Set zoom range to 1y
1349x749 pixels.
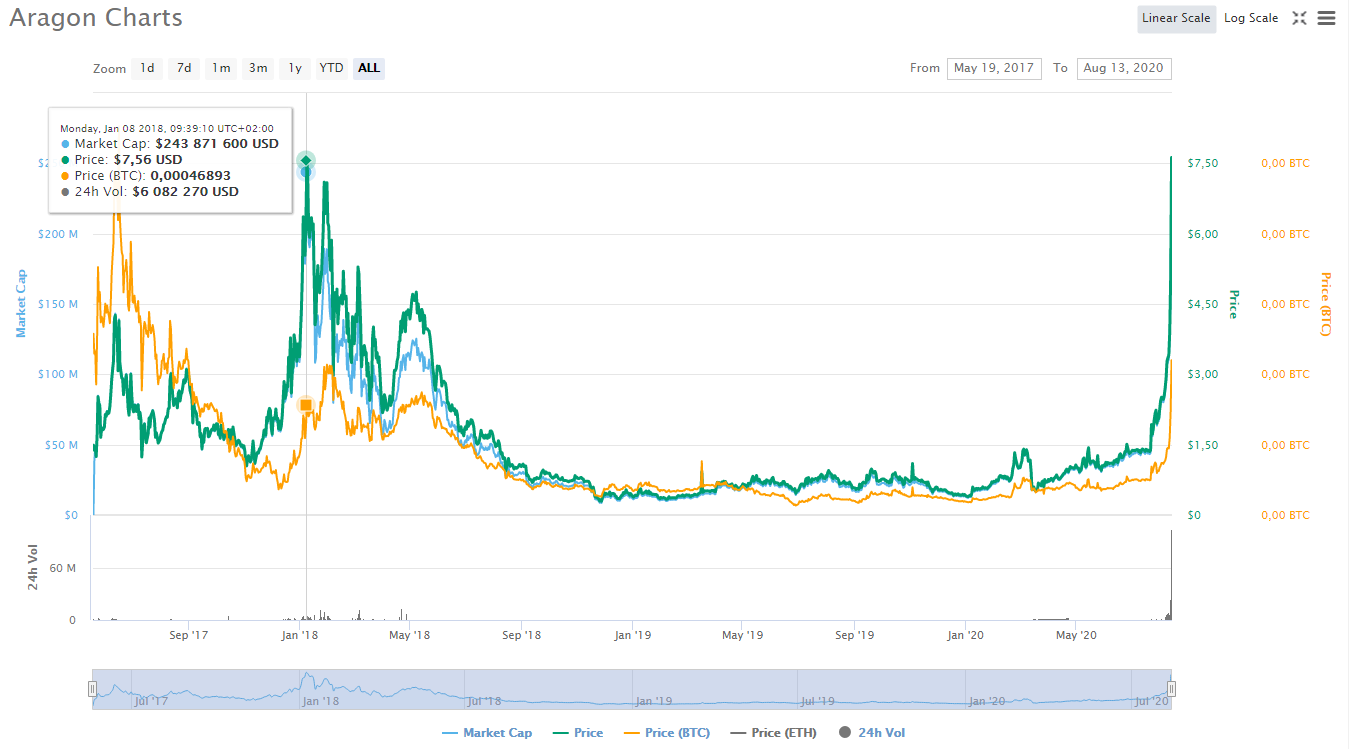coord(295,68)
